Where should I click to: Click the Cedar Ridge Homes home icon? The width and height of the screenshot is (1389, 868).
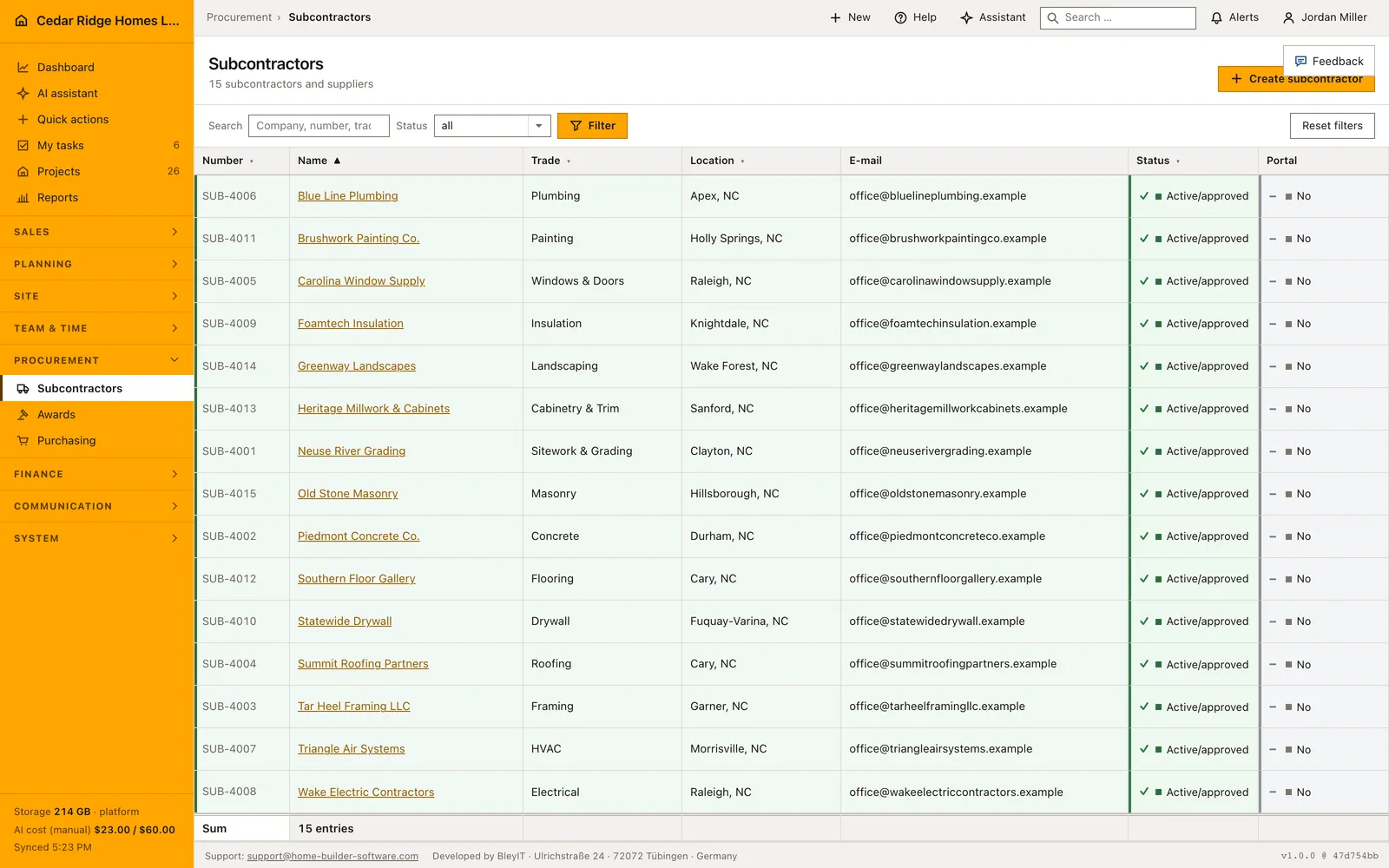click(22, 21)
